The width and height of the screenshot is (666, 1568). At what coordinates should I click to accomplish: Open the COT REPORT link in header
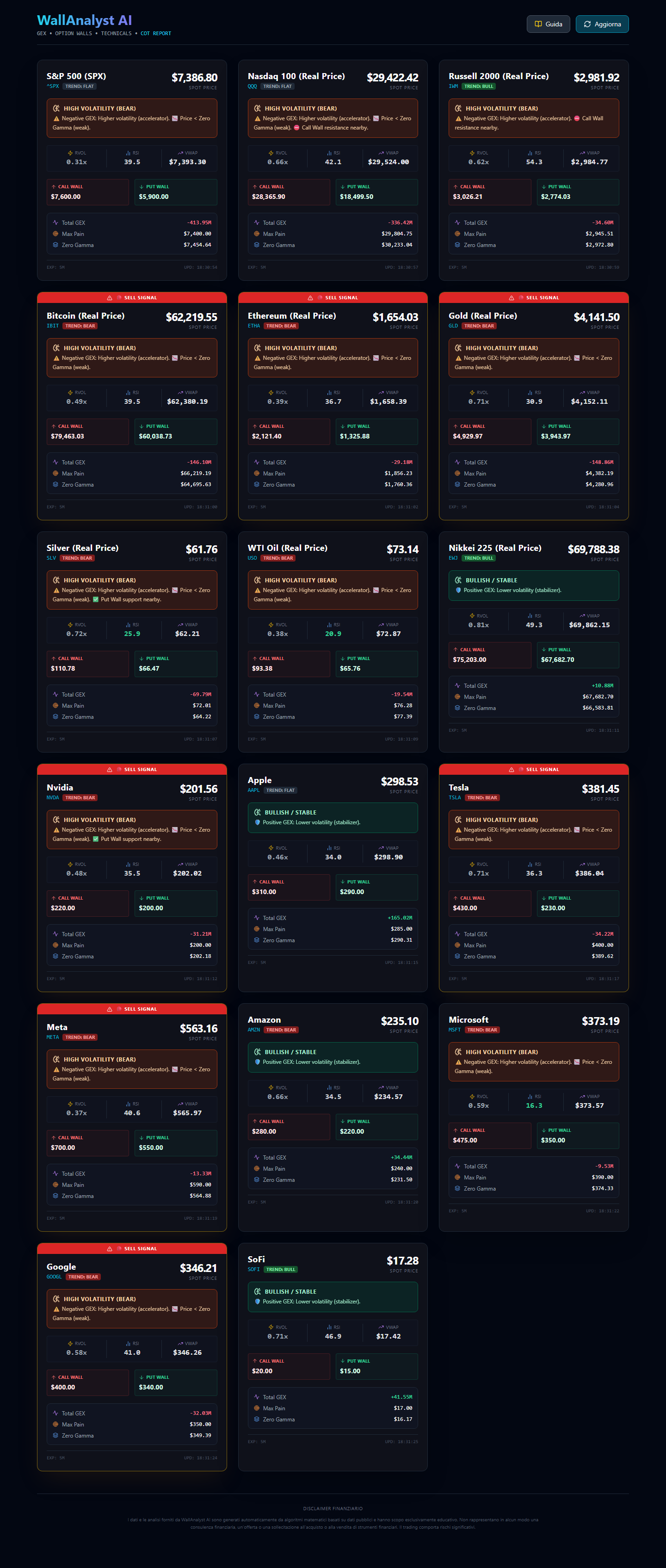tap(156, 33)
